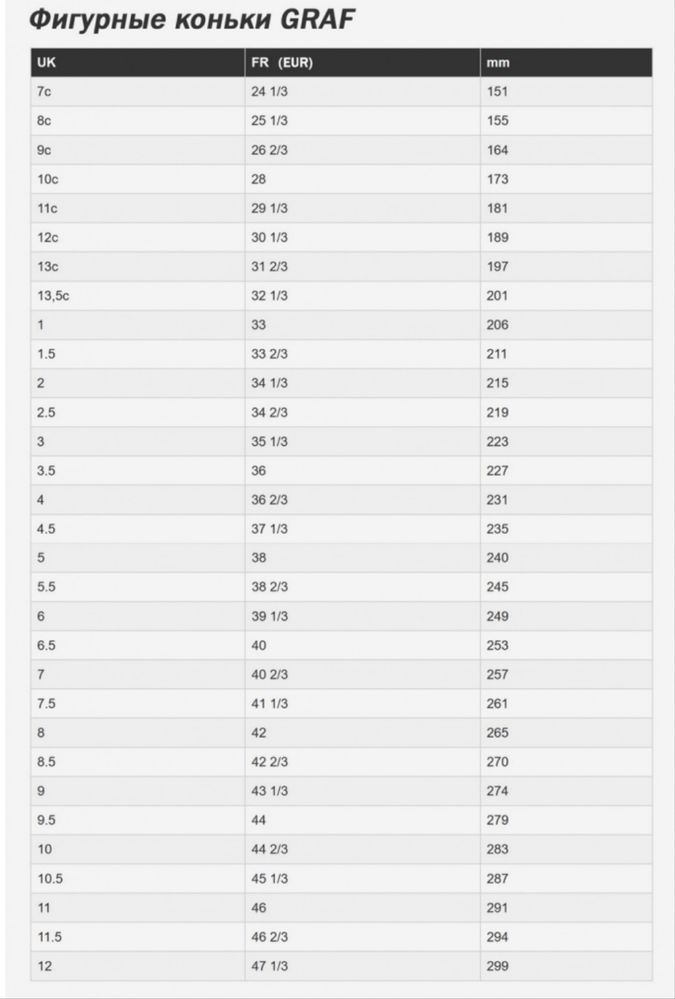Click the FR (EUR) column header
Image resolution: width=675 pixels, height=999 pixels.
[363, 63]
